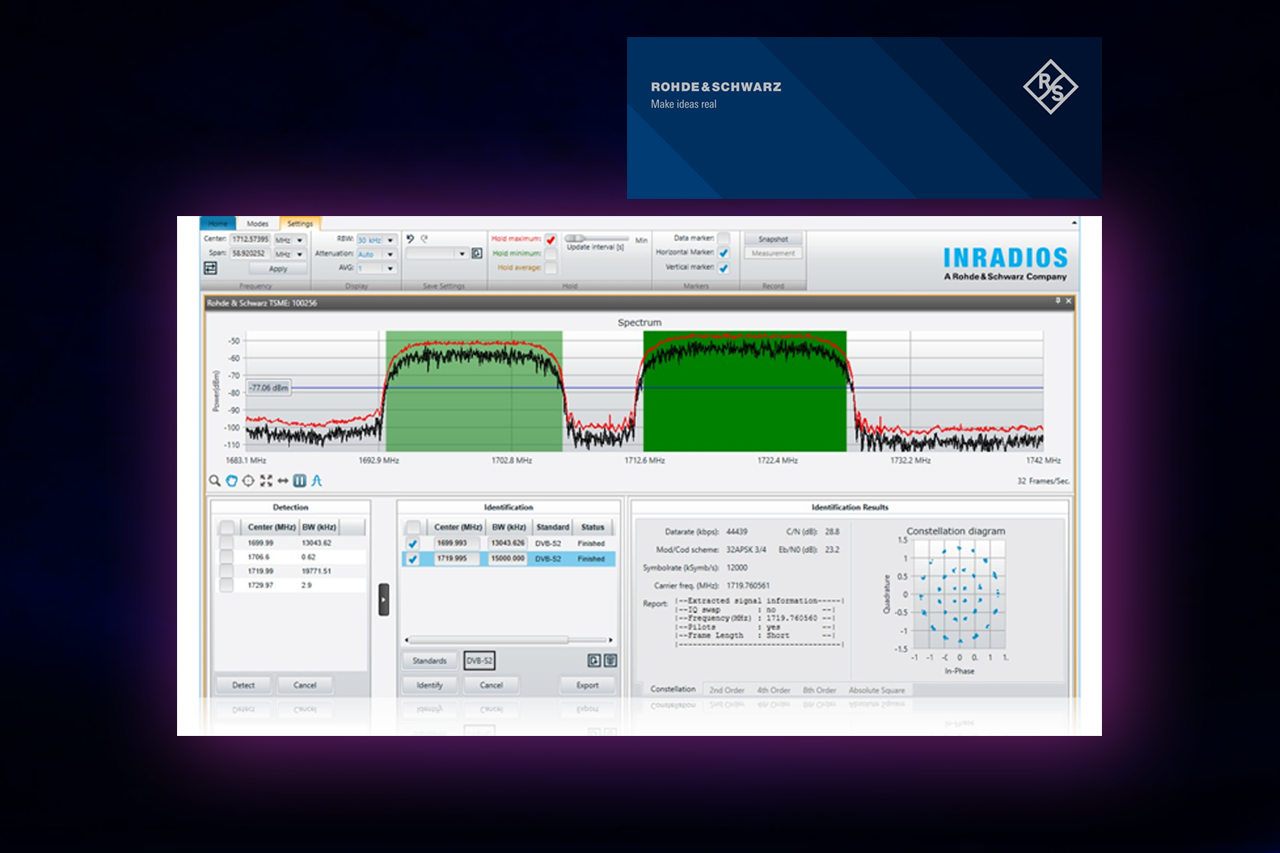
Task: Toggle the select-all checkbox in the Detection header
Action: click(x=227, y=527)
